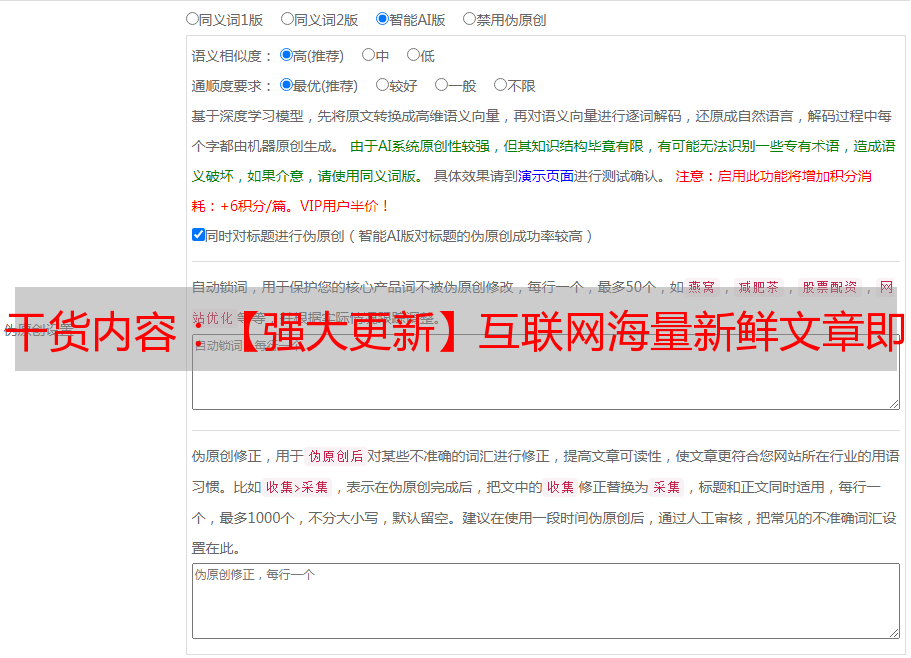
Task: Set 语义相似度 to 高(推荐)
Action: 286,55
